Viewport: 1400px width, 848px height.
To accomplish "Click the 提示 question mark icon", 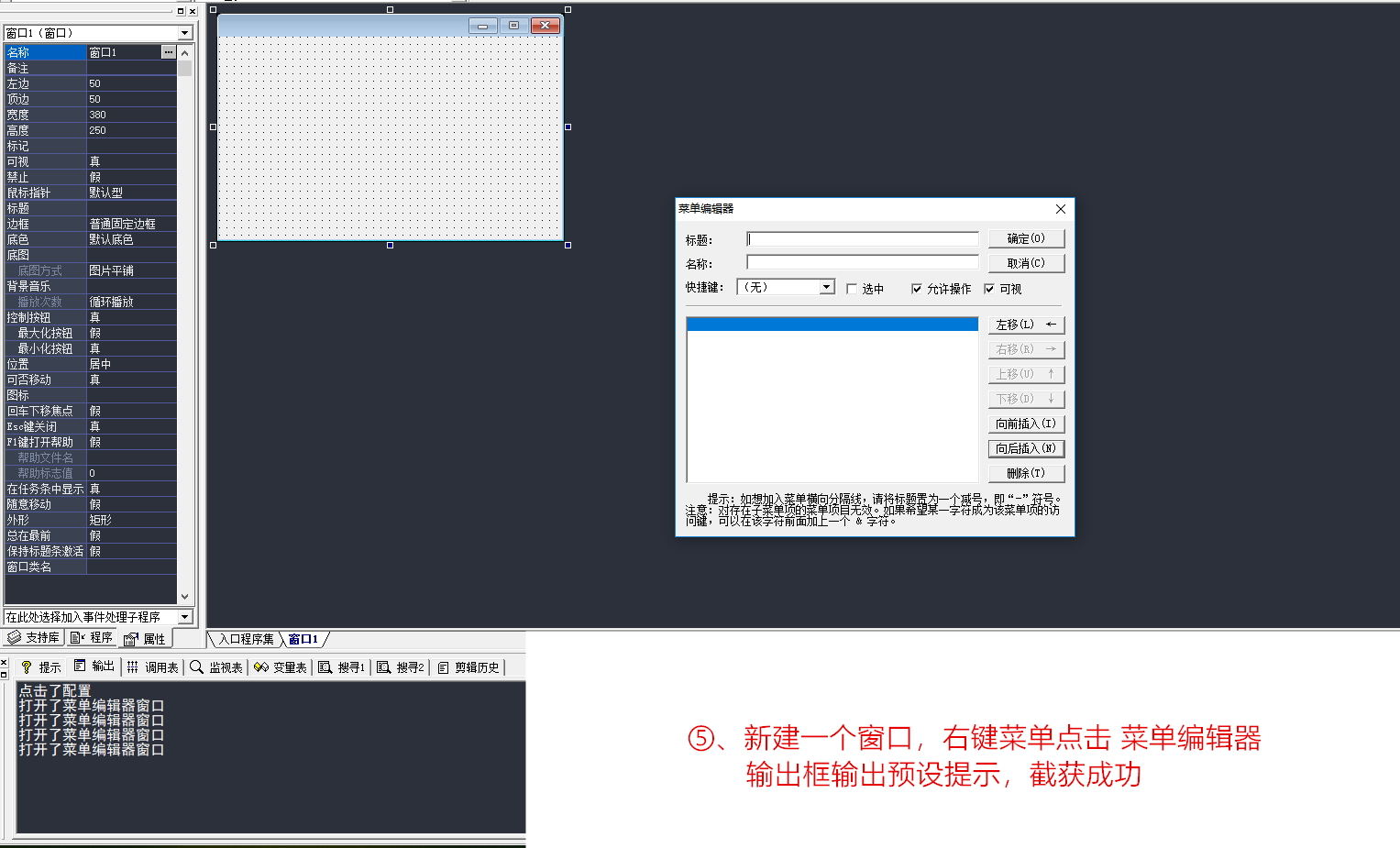I will 27,667.
